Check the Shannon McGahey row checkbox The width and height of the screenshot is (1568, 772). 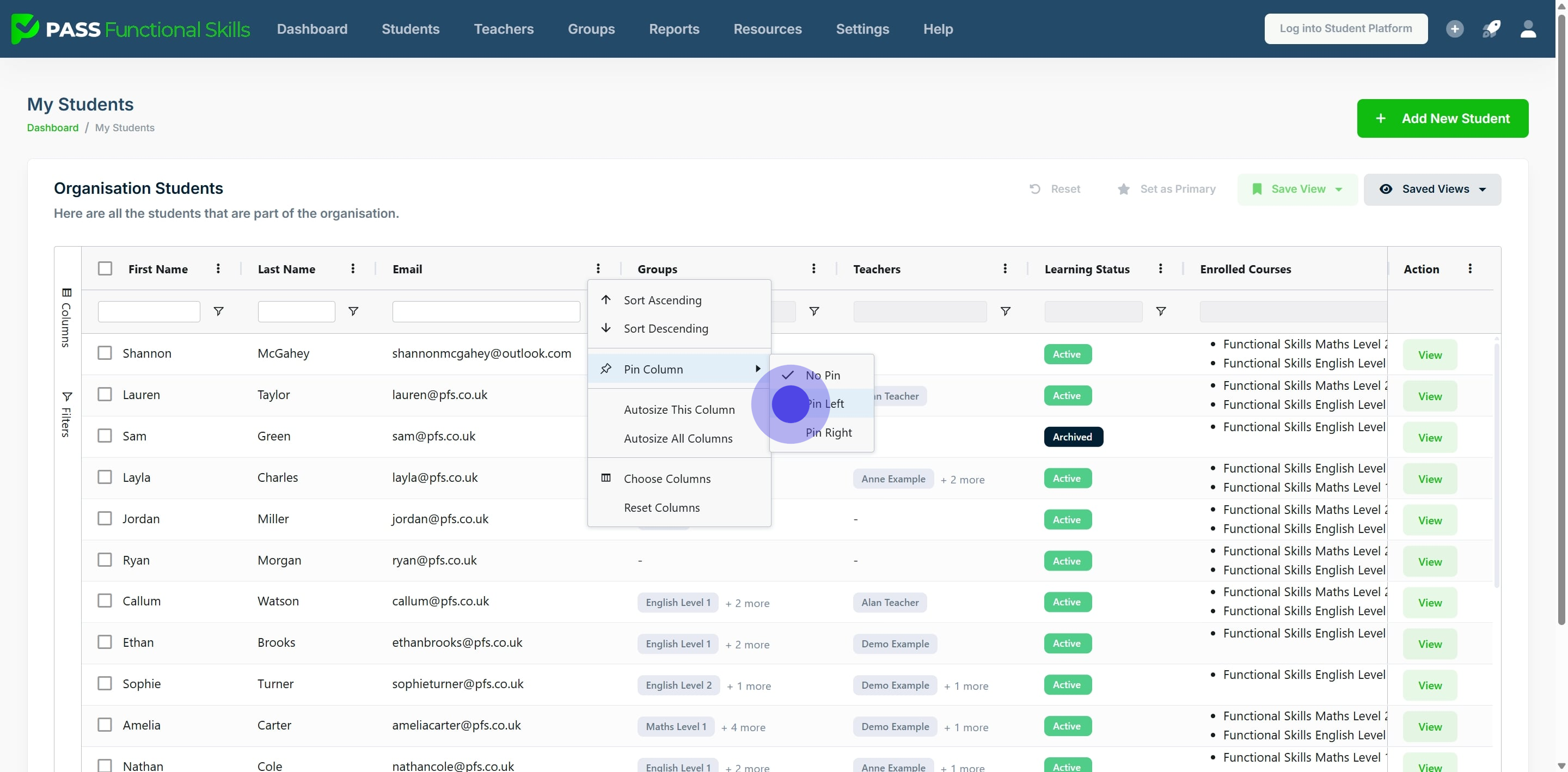click(x=105, y=353)
